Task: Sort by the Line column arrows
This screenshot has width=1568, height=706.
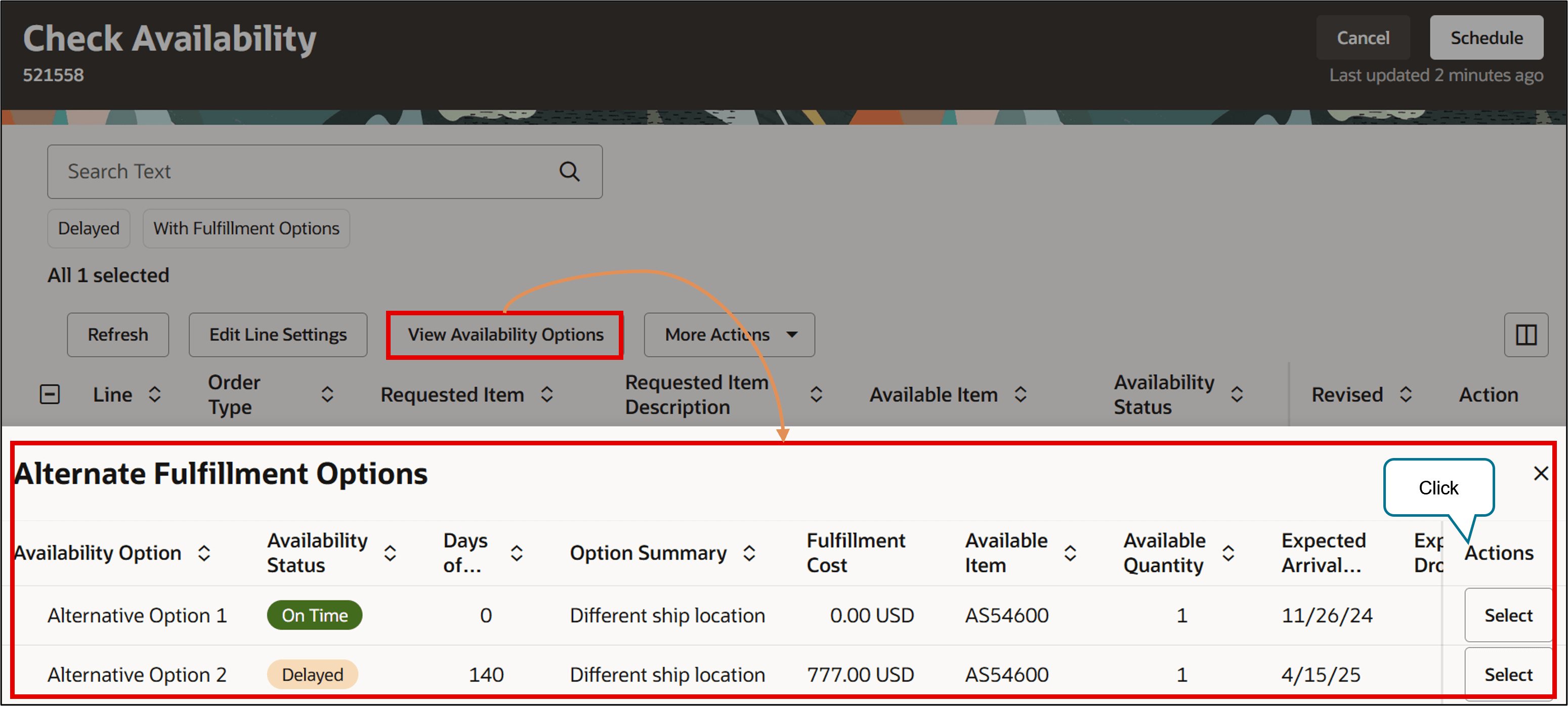Action: 155,394
